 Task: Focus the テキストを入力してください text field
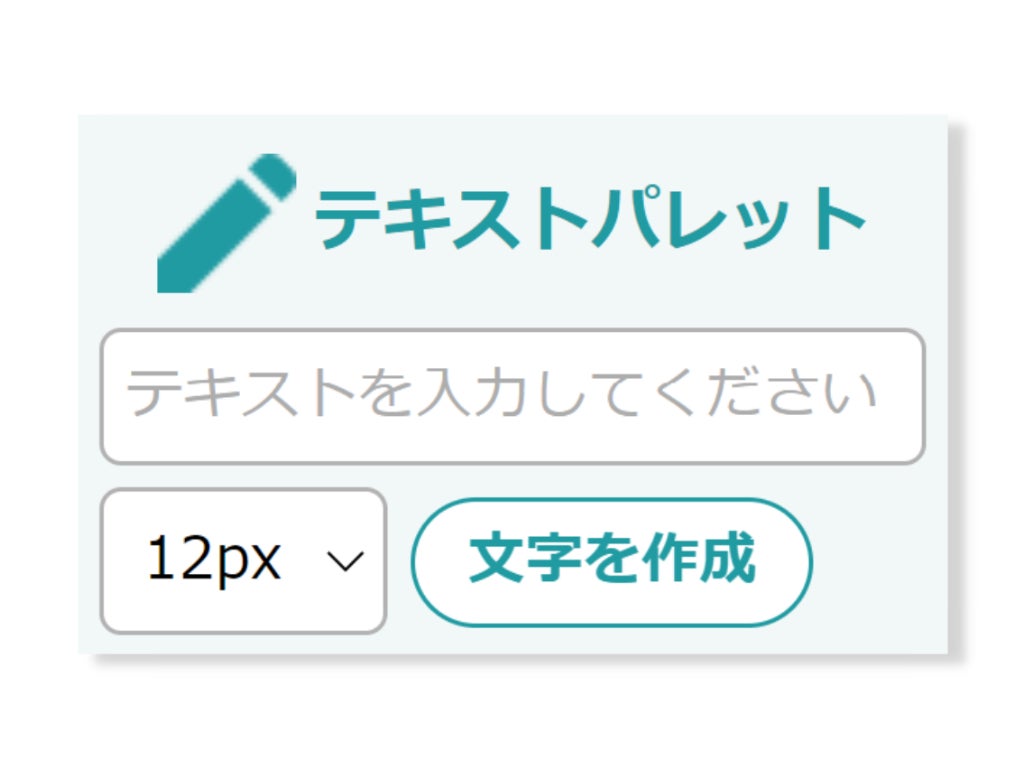(x=512, y=396)
